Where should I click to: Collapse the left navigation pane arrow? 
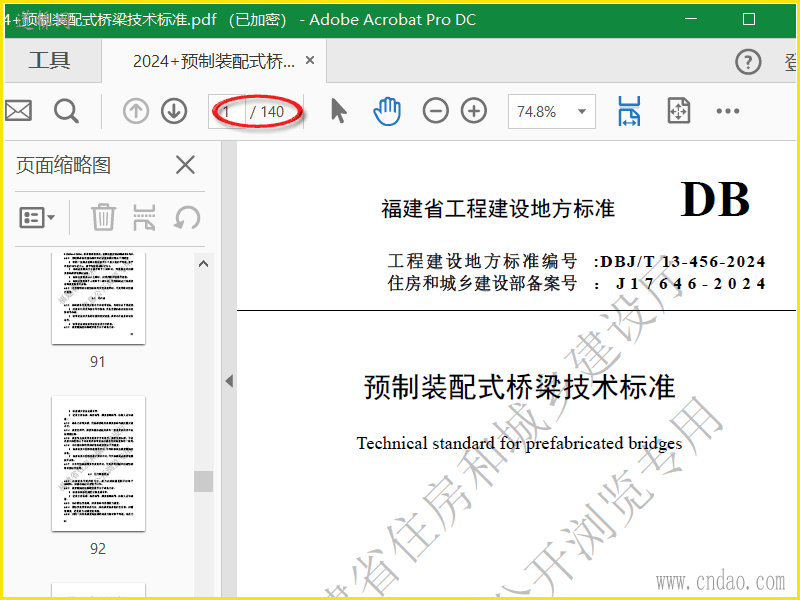pos(229,381)
